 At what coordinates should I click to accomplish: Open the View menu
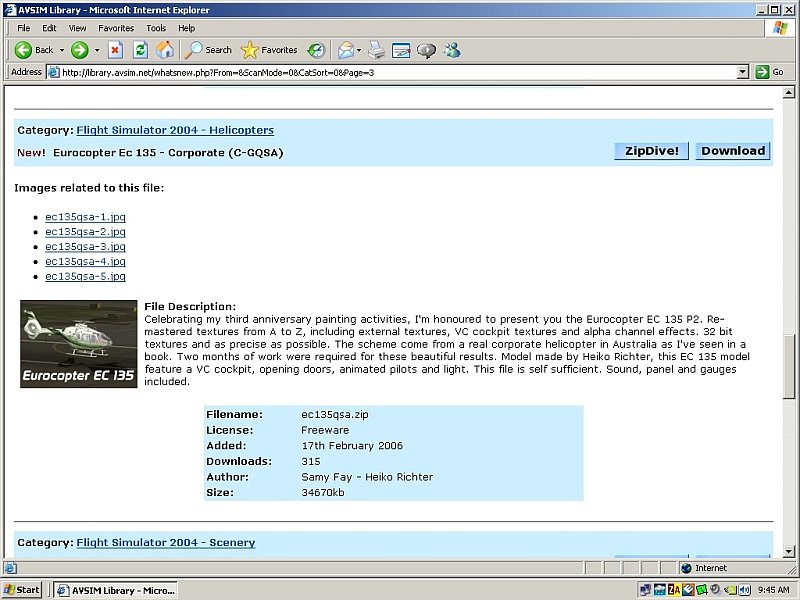[x=78, y=28]
